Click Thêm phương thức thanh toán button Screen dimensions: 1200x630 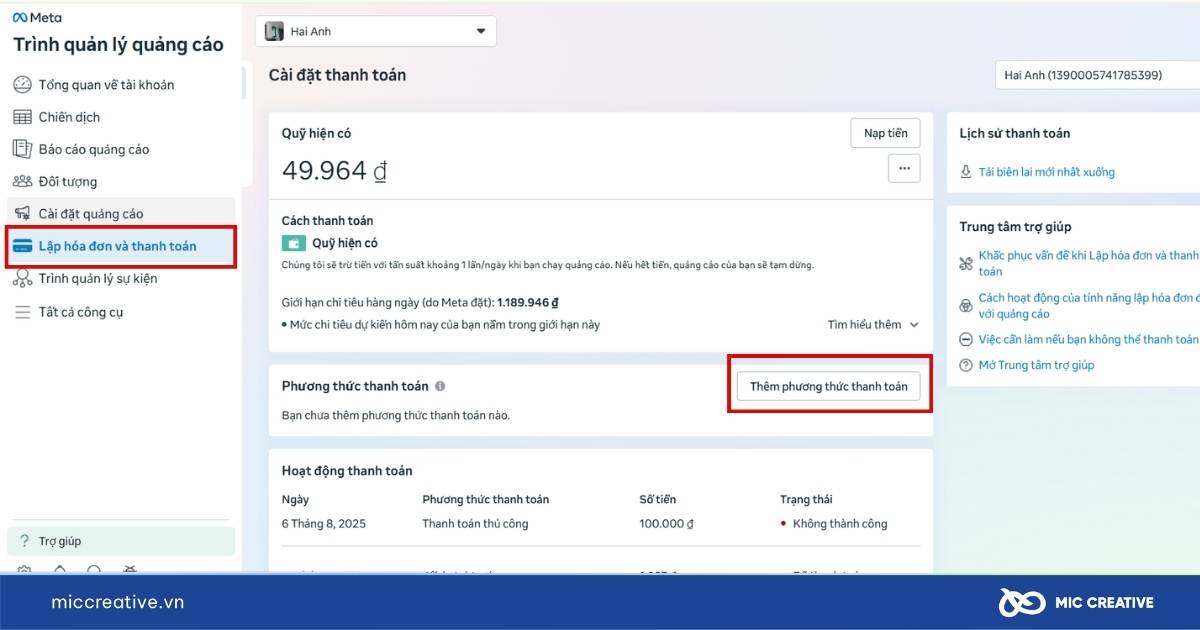(829, 386)
